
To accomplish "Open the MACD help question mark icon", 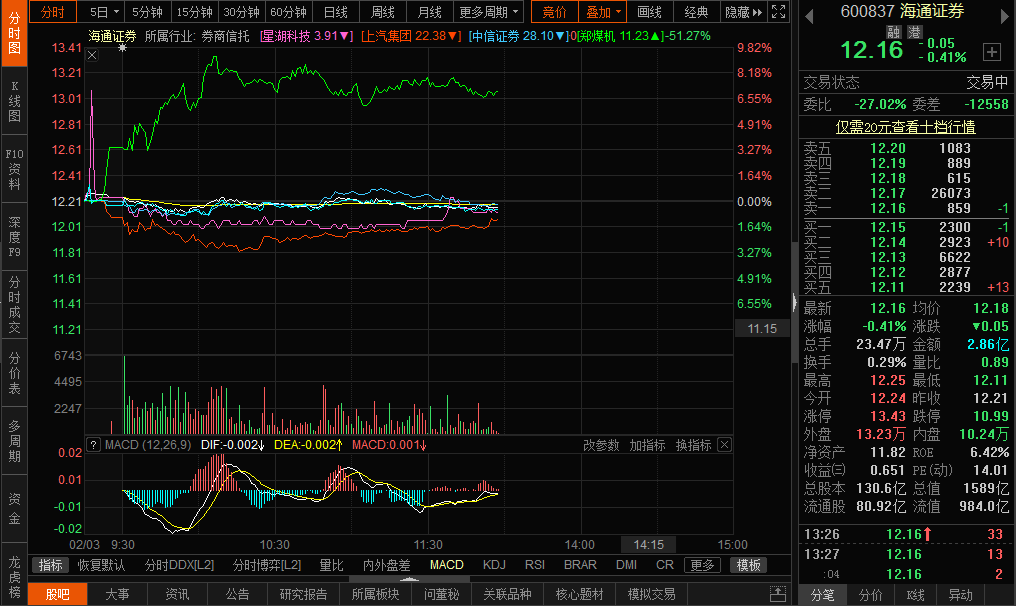I will point(93,445).
